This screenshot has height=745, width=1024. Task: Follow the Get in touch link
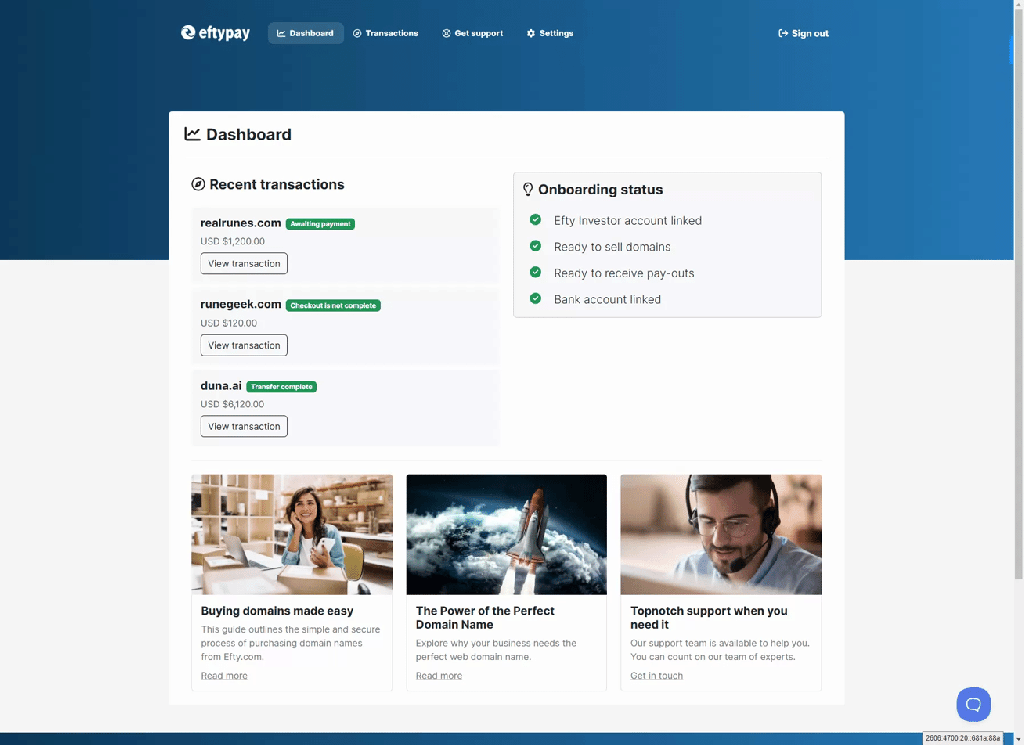coord(656,676)
